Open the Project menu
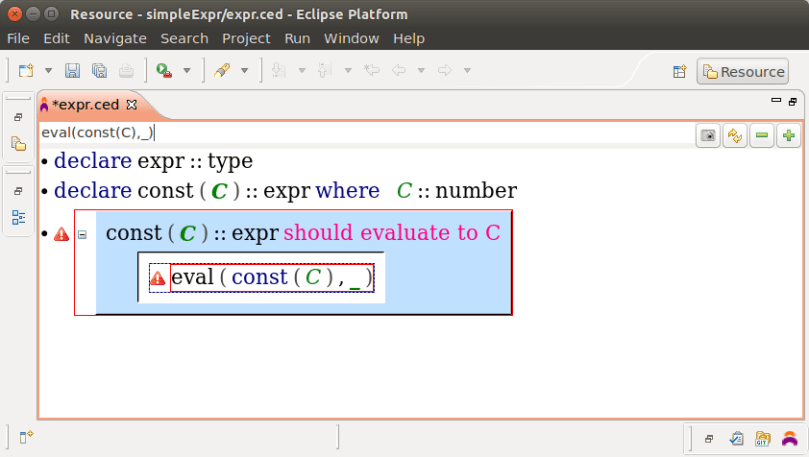 246,38
